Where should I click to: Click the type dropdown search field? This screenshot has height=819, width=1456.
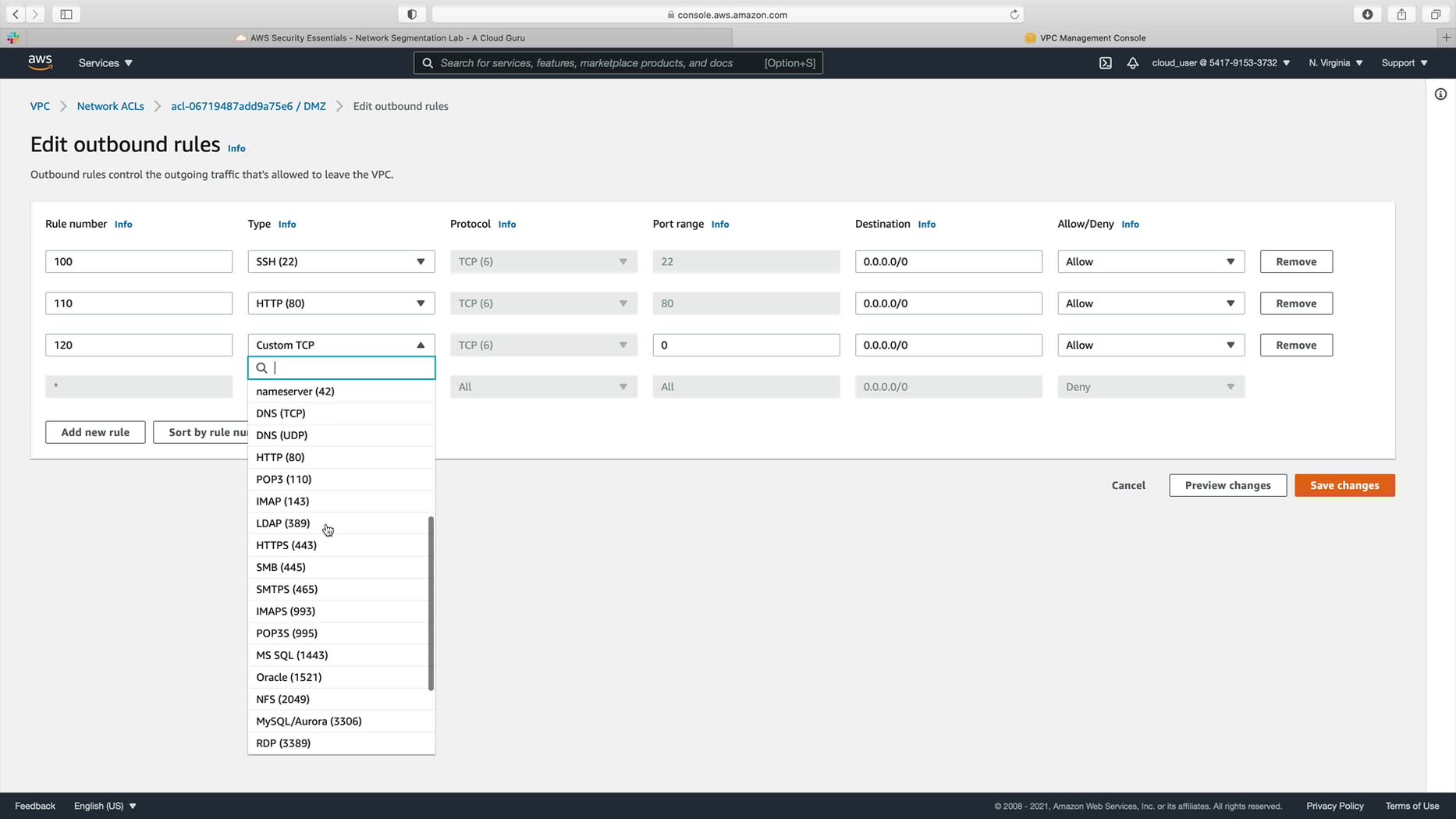coord(341,368)
